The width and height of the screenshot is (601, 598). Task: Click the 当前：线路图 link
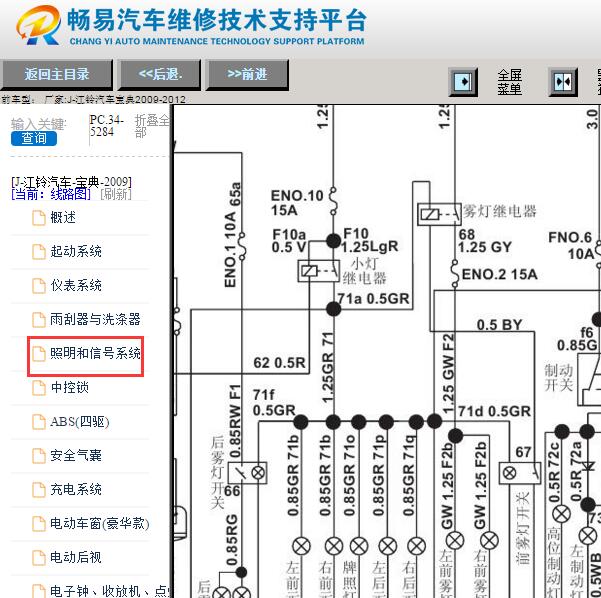coord(51,194)
